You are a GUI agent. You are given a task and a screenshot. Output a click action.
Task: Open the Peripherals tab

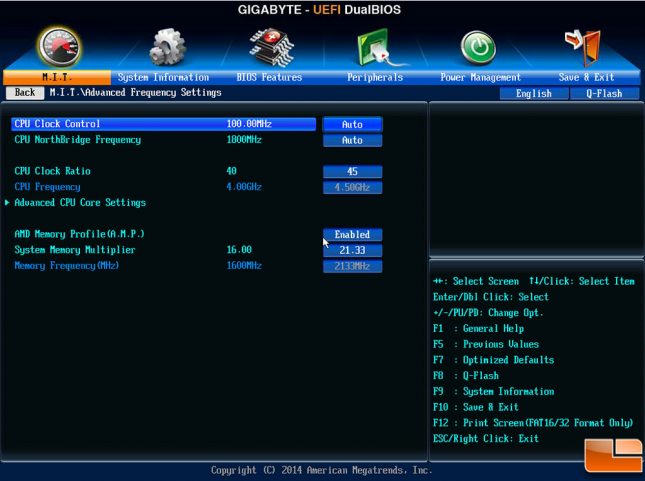point(375,77)
